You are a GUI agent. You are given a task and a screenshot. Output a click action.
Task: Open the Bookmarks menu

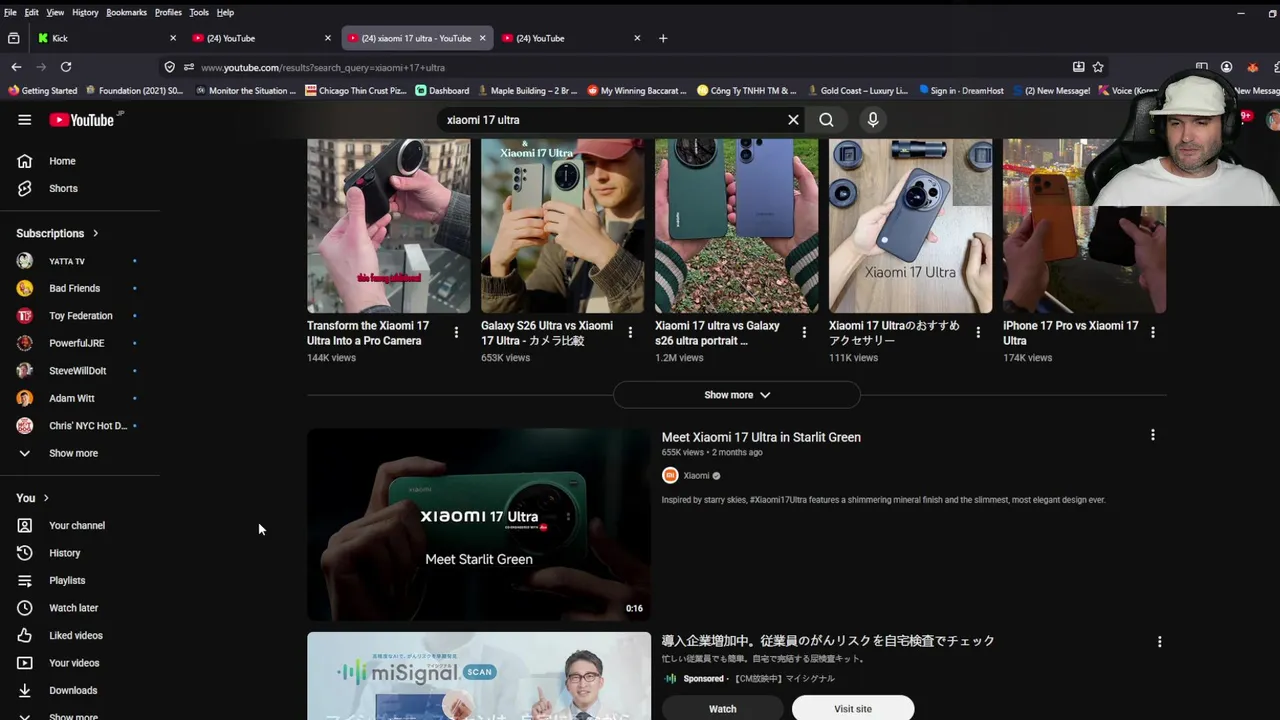126,12
